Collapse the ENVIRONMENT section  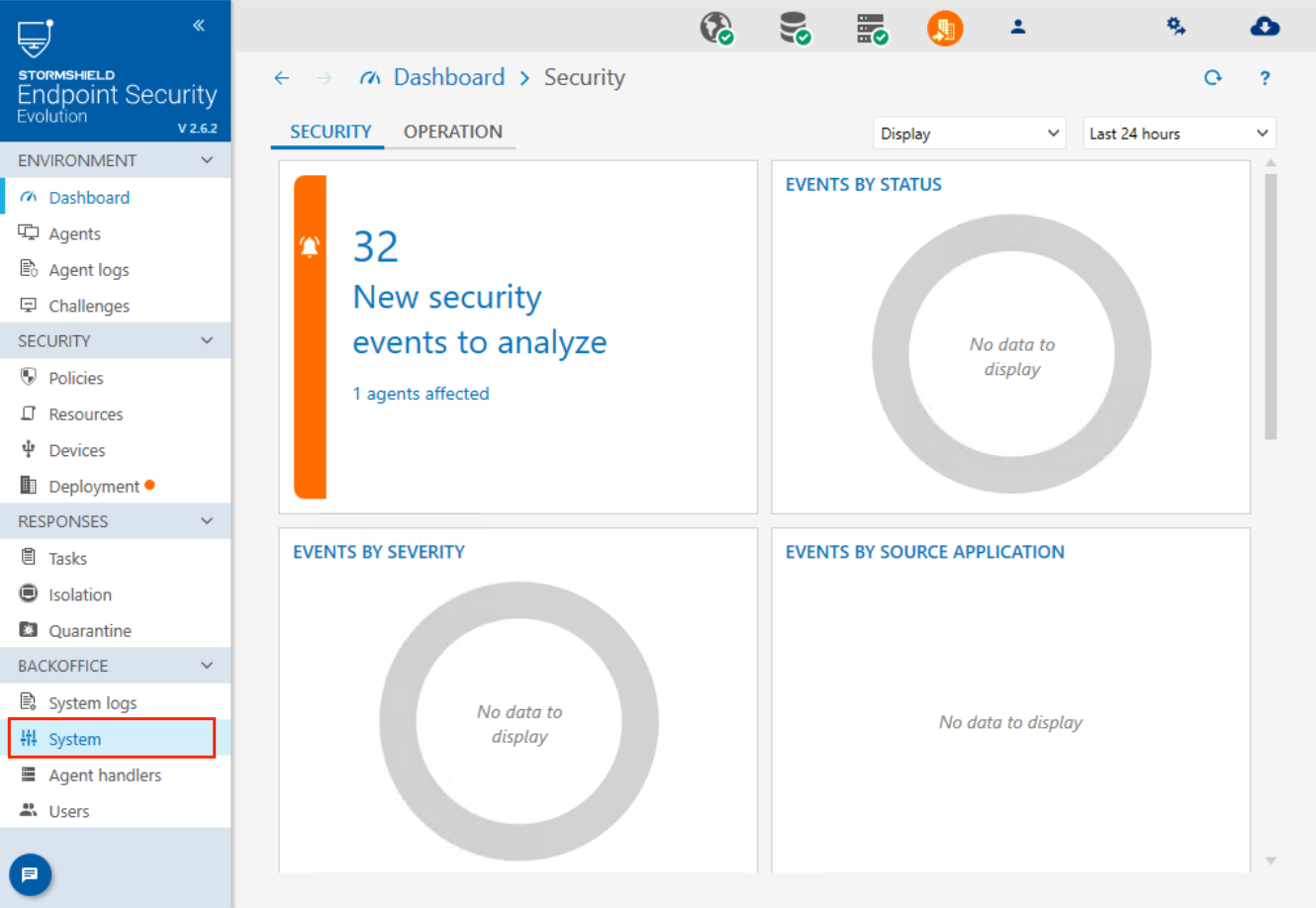207,160
